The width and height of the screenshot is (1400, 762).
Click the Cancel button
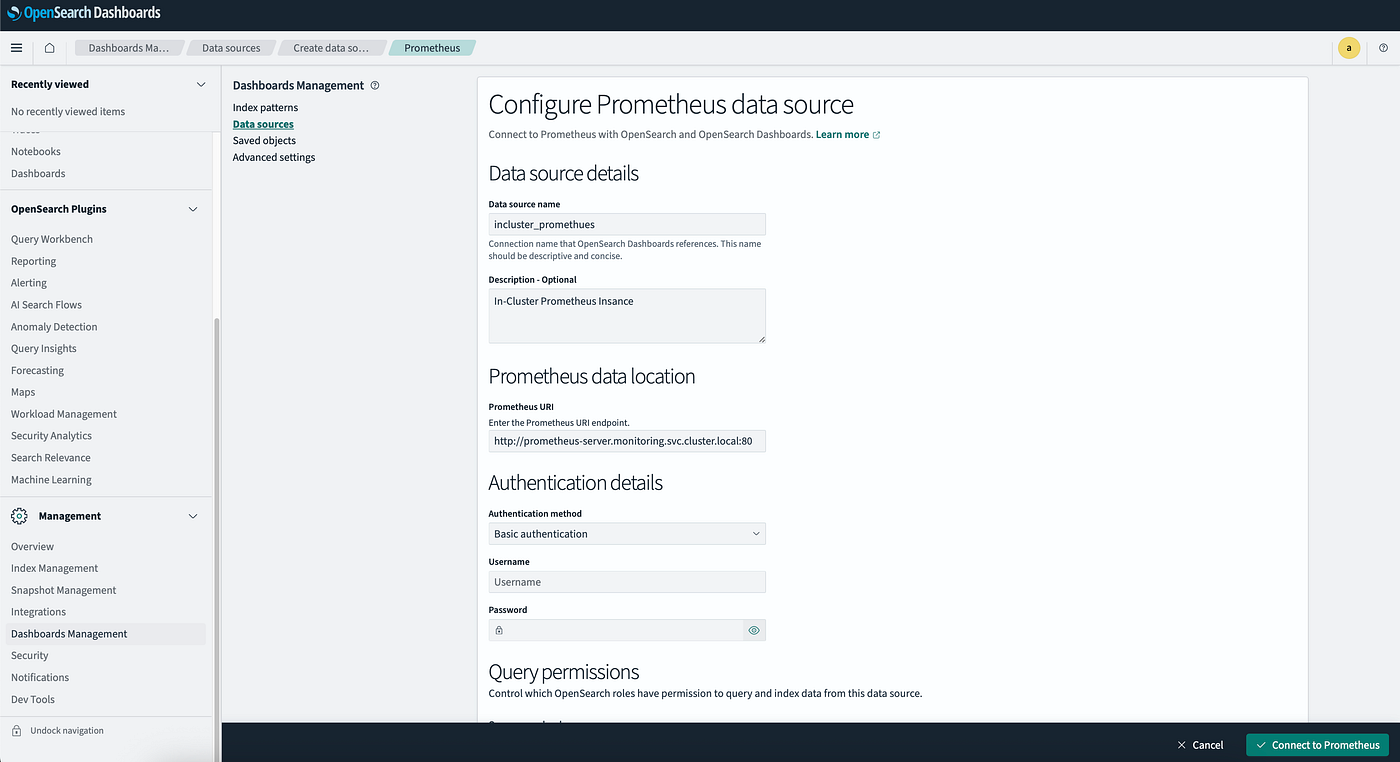tap(1200, 745)
